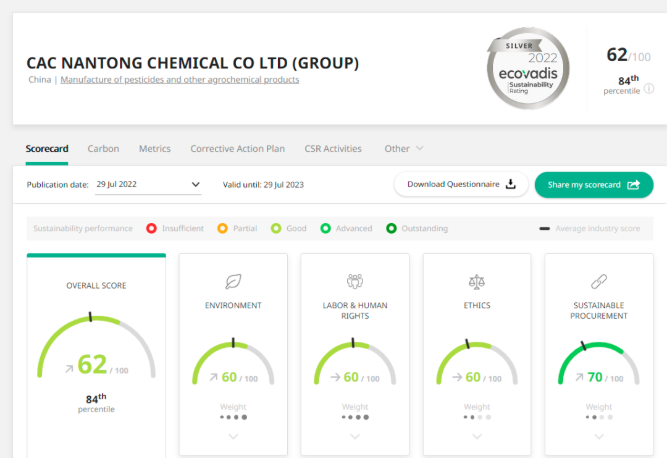
Task: Expand the Environment card chevron
Action: click(233, 436)
